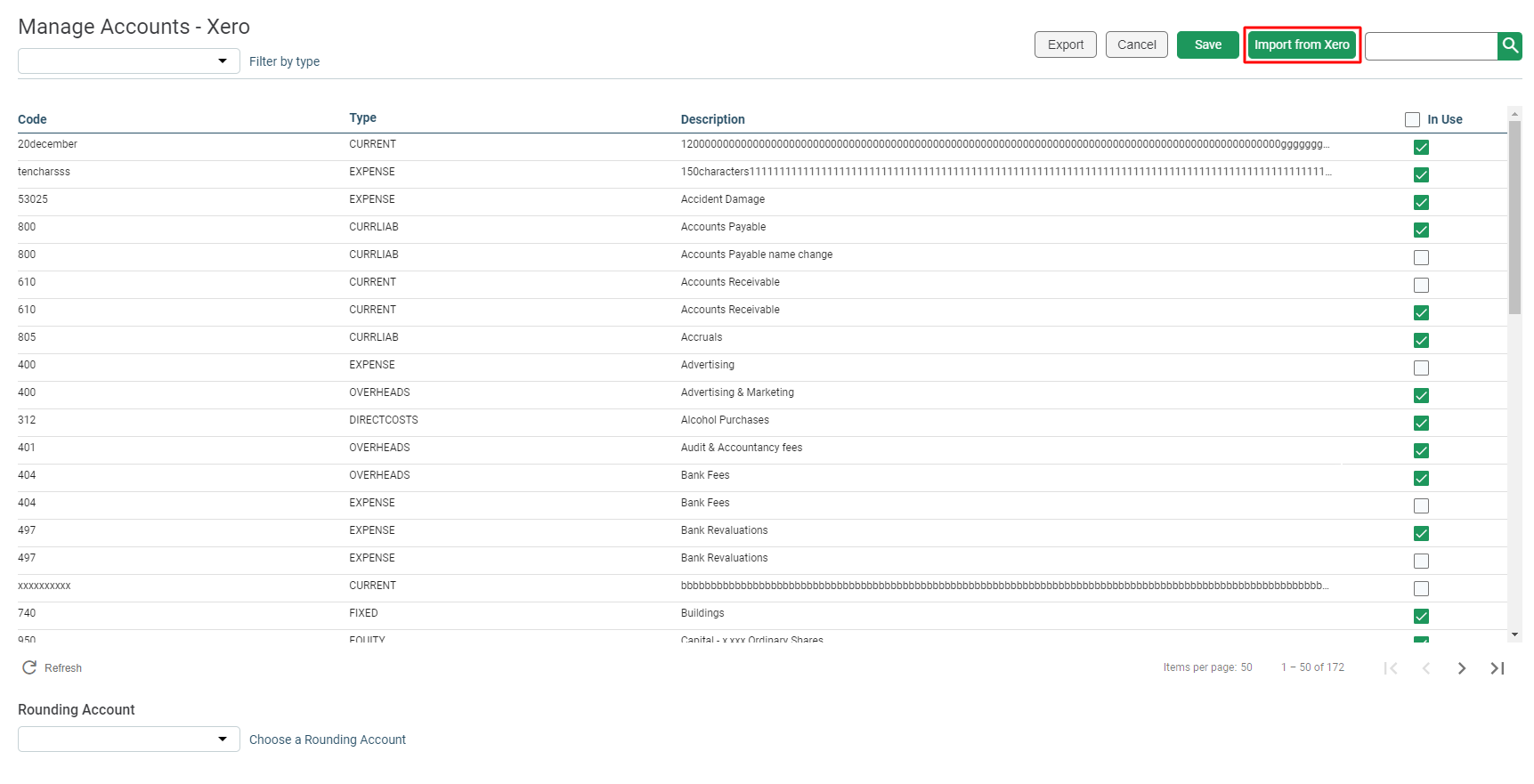Go to the first page arrow
The width and height of the screenshot is (1534, 784).
coord(1391,668)
